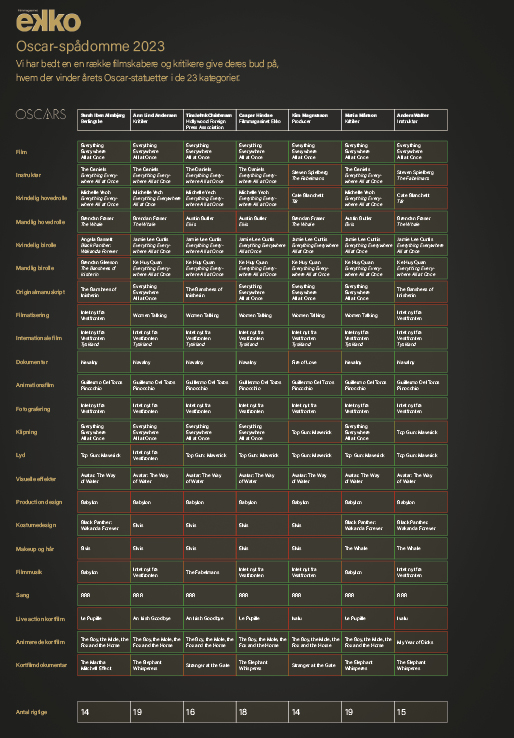Click the 'Visuelle effekter' row label

coord(36,479)
